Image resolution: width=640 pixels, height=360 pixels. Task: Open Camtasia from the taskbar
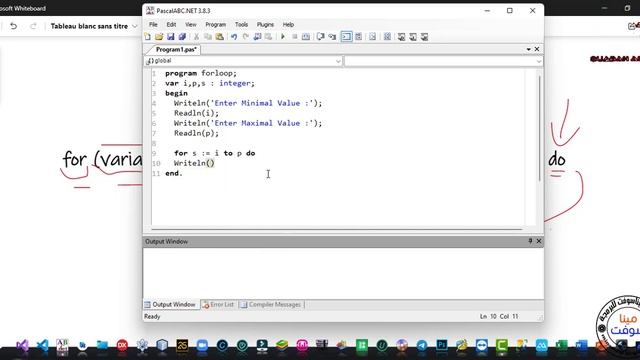(x=502, y=346)
